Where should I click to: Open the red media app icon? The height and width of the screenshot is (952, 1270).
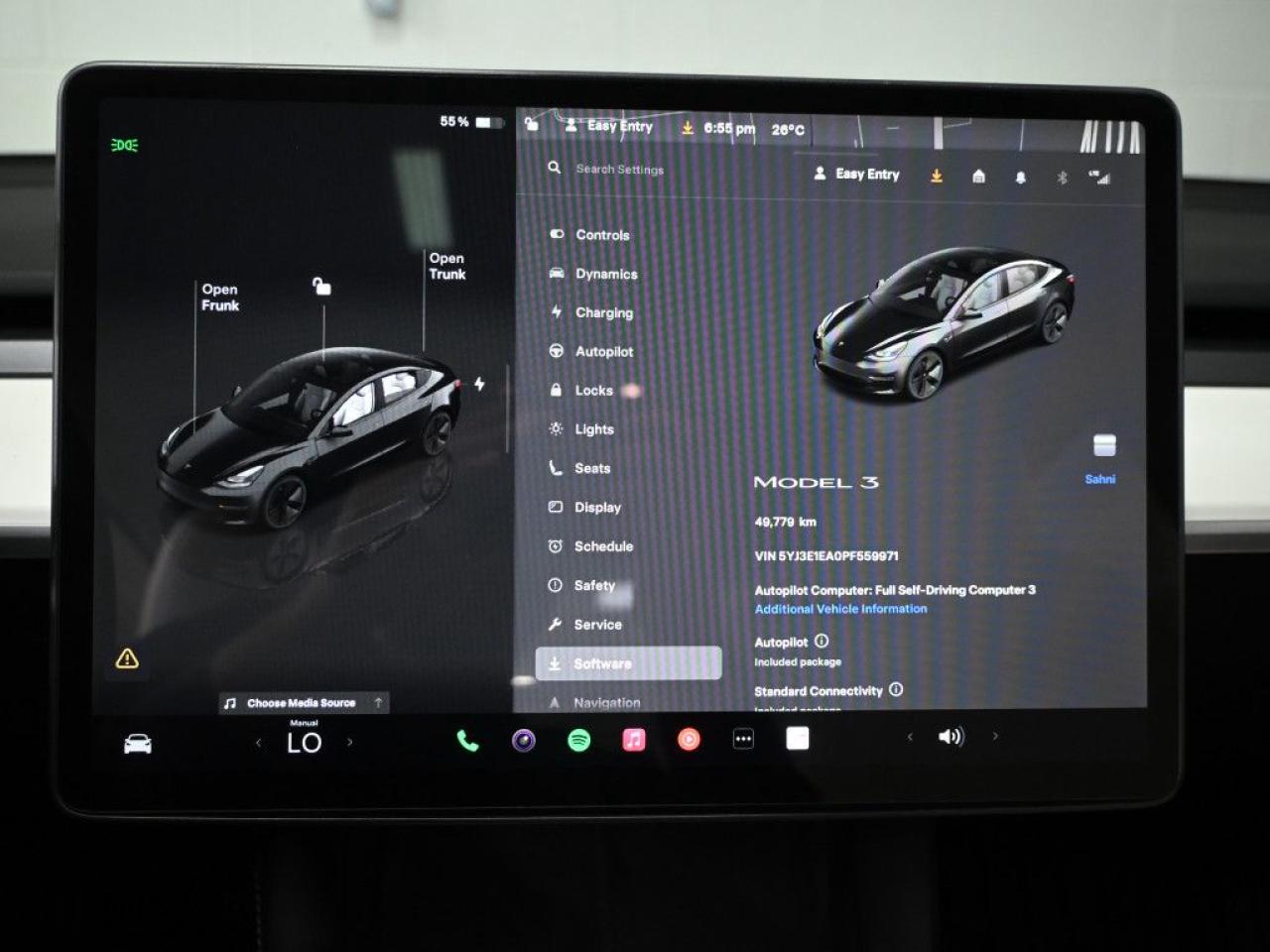pyautogui.click(x=689, y=739)
